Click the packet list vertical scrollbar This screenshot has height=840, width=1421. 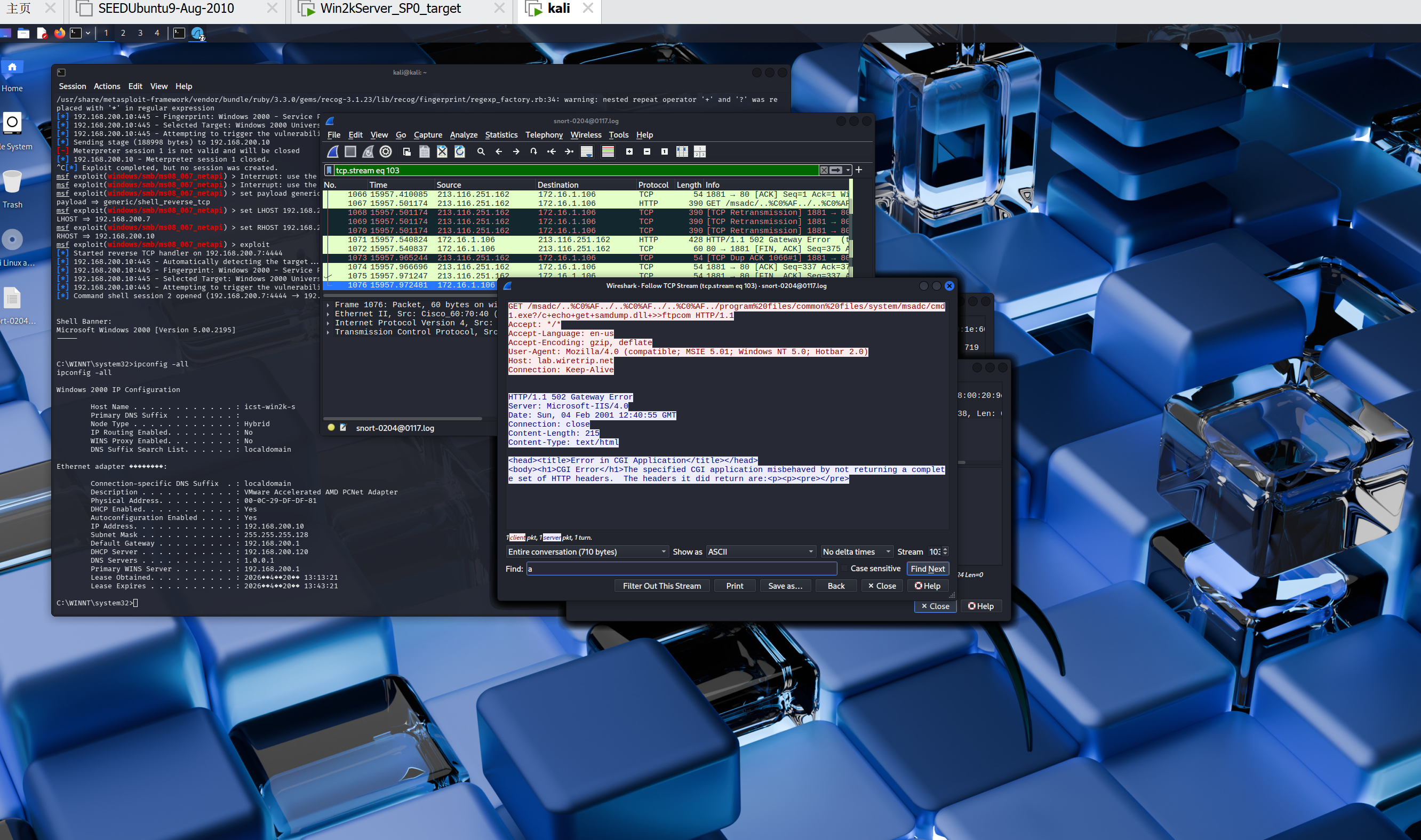[x=851, y=238]
